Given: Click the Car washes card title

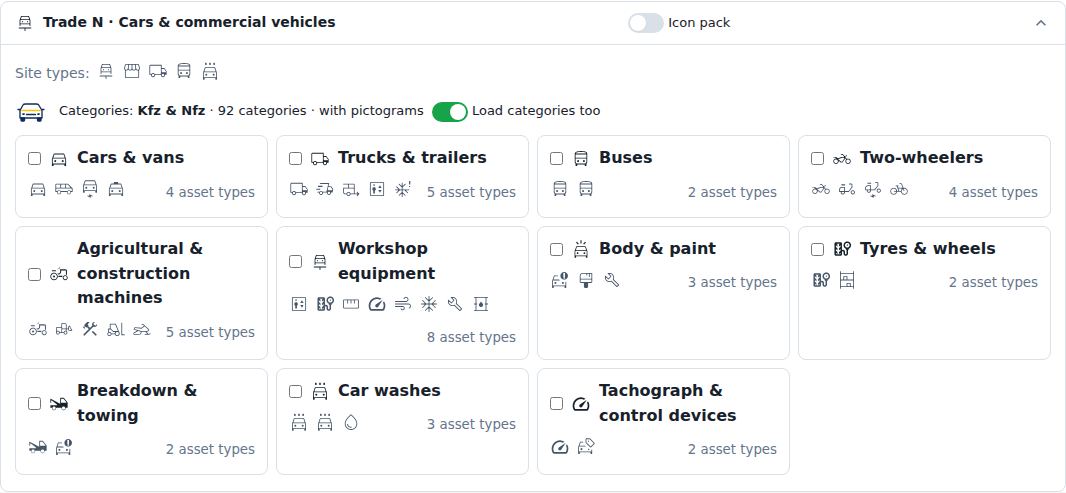Looking at the screenshot, I should click(x=389, y=390).
